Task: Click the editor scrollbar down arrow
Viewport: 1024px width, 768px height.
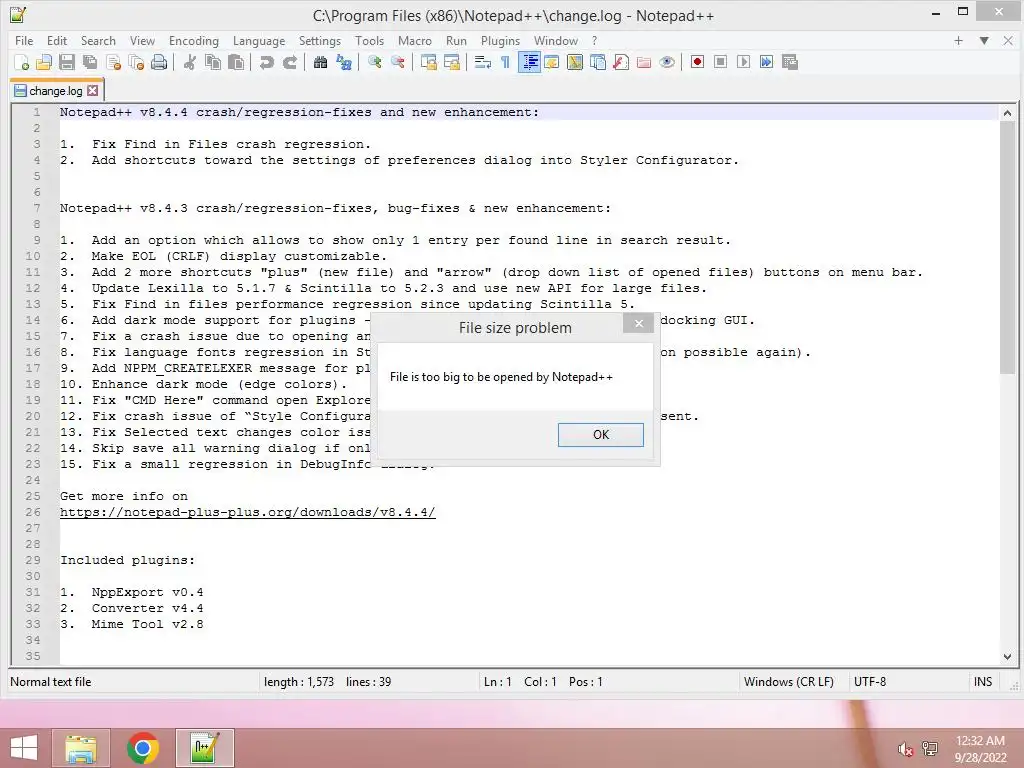Action: coord(1007,656)
